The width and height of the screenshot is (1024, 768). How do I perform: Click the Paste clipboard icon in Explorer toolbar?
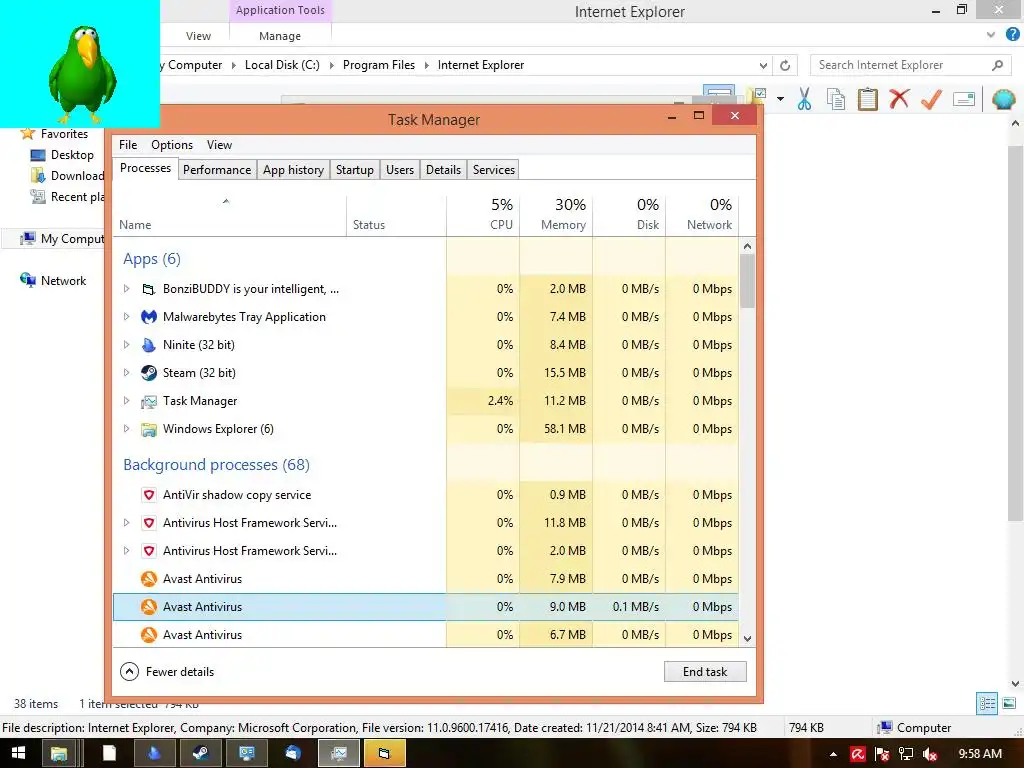click(x=867, y=99)
